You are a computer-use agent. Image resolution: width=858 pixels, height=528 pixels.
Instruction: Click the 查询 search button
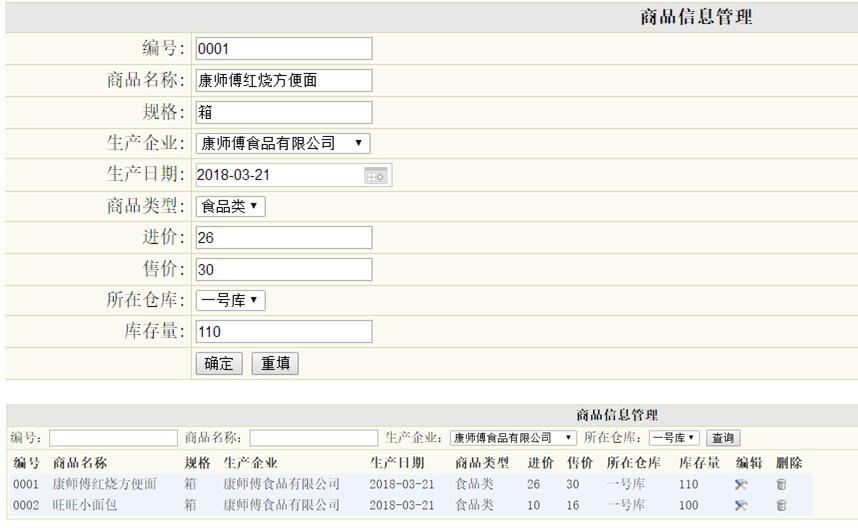click(723, 438)
